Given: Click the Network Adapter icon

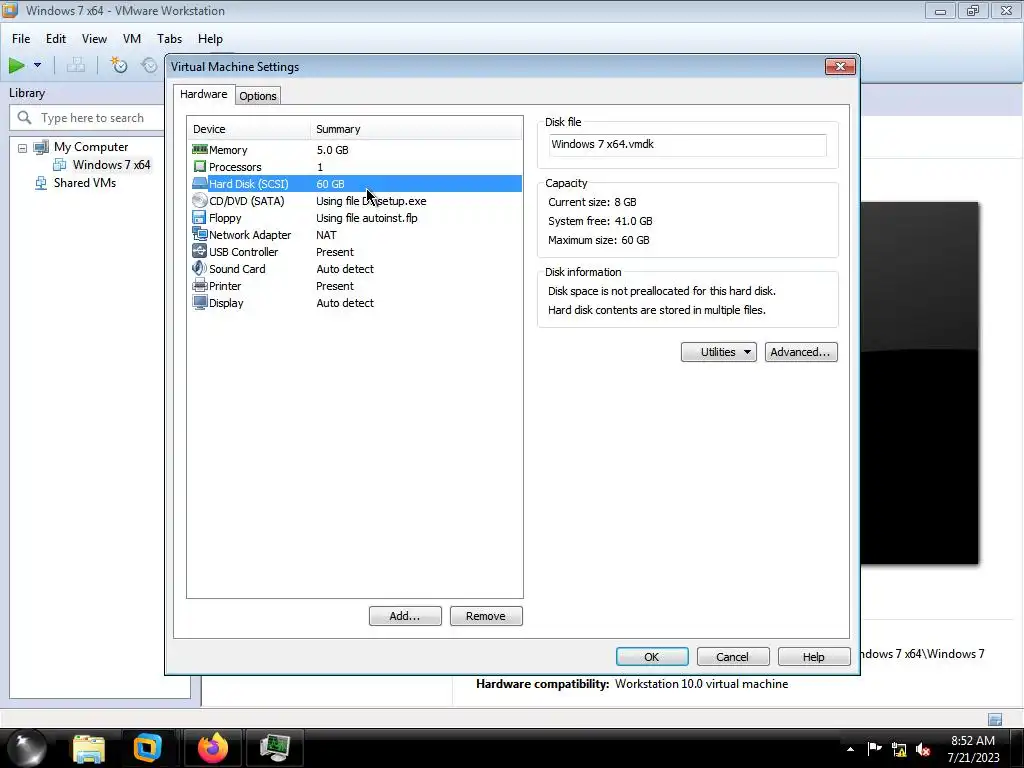Looking at the screenshot, I should coord(200,234).
